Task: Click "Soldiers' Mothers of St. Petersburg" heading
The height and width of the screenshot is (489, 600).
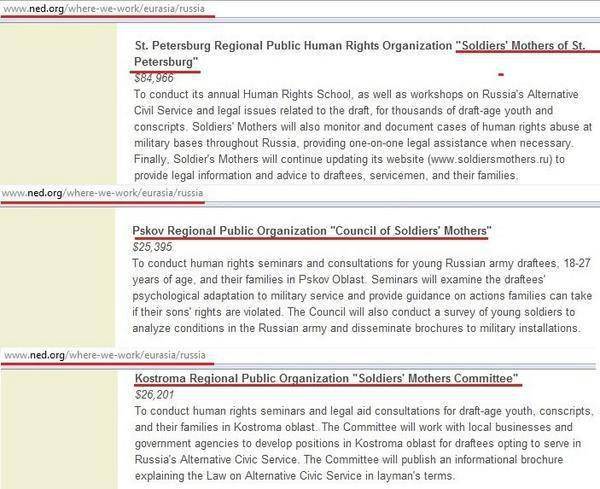Action: (360, 54)
